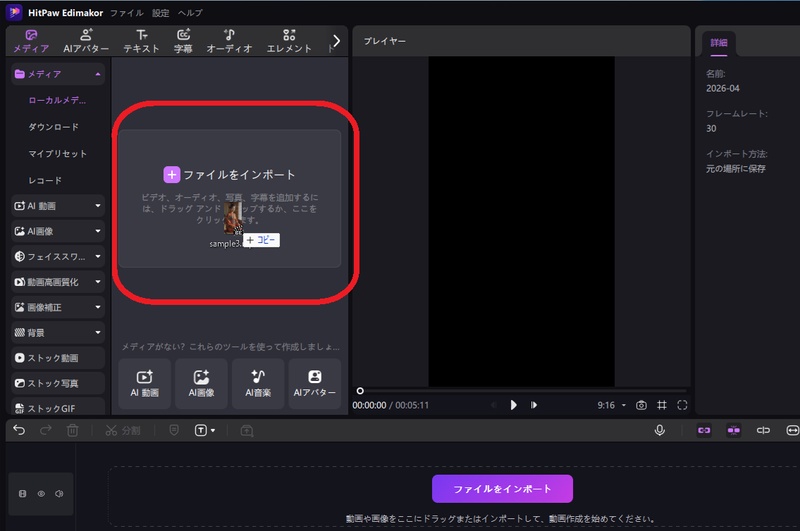Switch to the 字幕 tab

tap(183, 41)
